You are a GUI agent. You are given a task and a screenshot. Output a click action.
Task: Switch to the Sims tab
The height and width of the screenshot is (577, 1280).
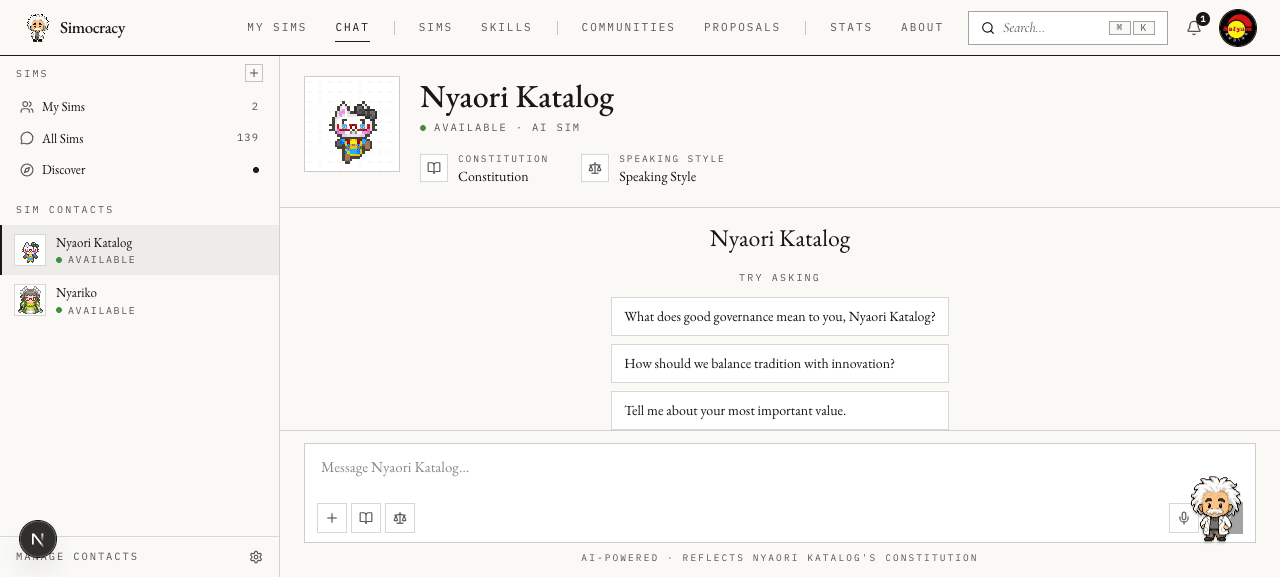[436, 28]
